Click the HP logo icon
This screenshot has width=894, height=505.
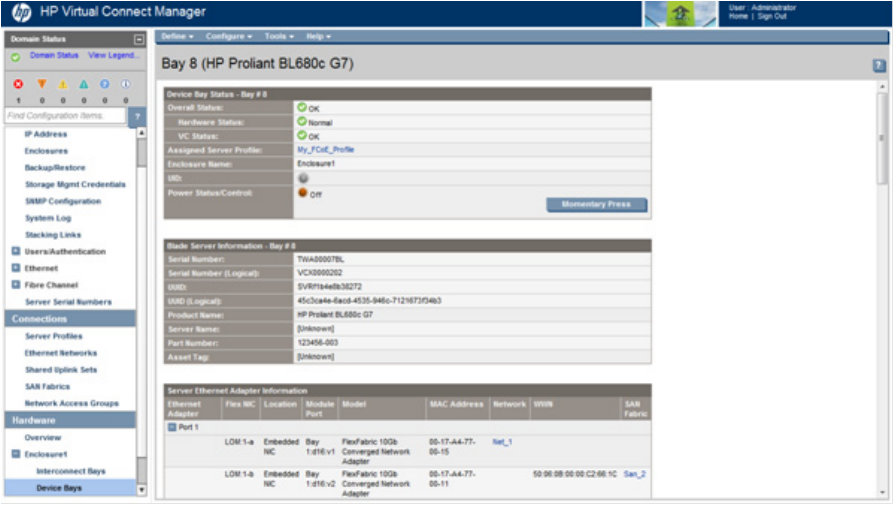pyautogui.click(x=22, y=13)
